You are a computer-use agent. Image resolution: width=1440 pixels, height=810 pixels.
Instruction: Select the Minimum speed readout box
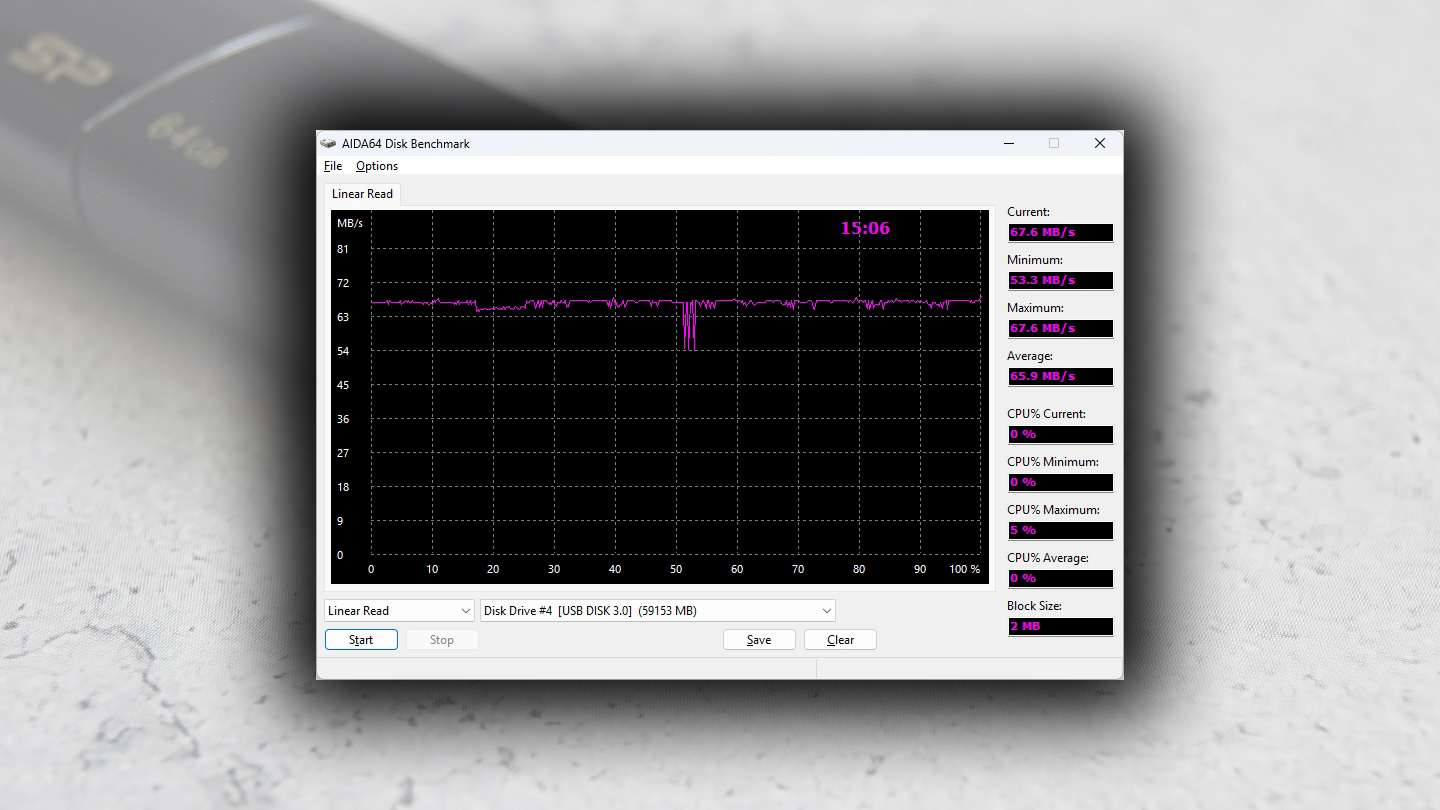tap(1060, 281)
